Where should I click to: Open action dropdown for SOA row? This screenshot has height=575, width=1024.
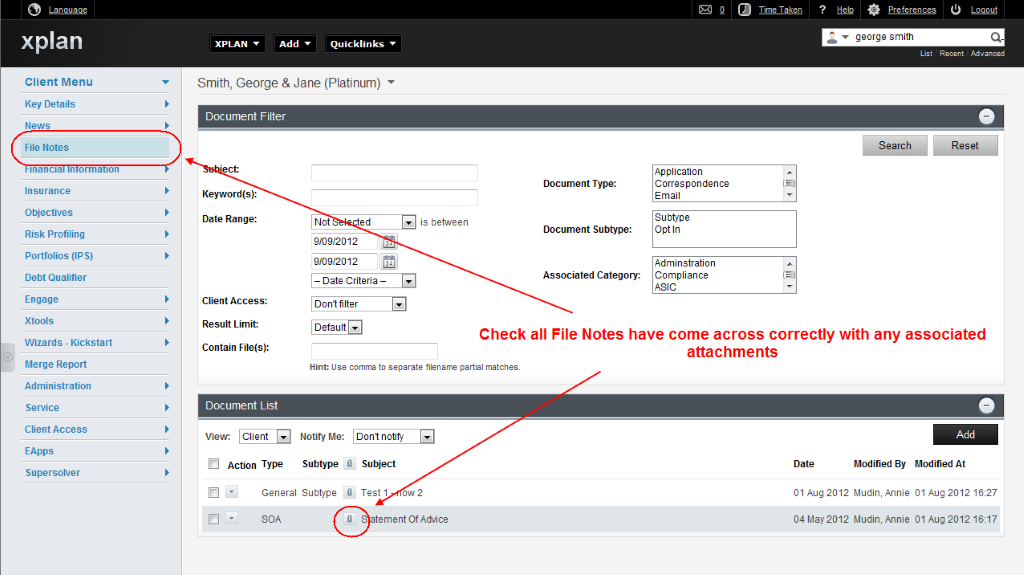[x=232, y=519]
